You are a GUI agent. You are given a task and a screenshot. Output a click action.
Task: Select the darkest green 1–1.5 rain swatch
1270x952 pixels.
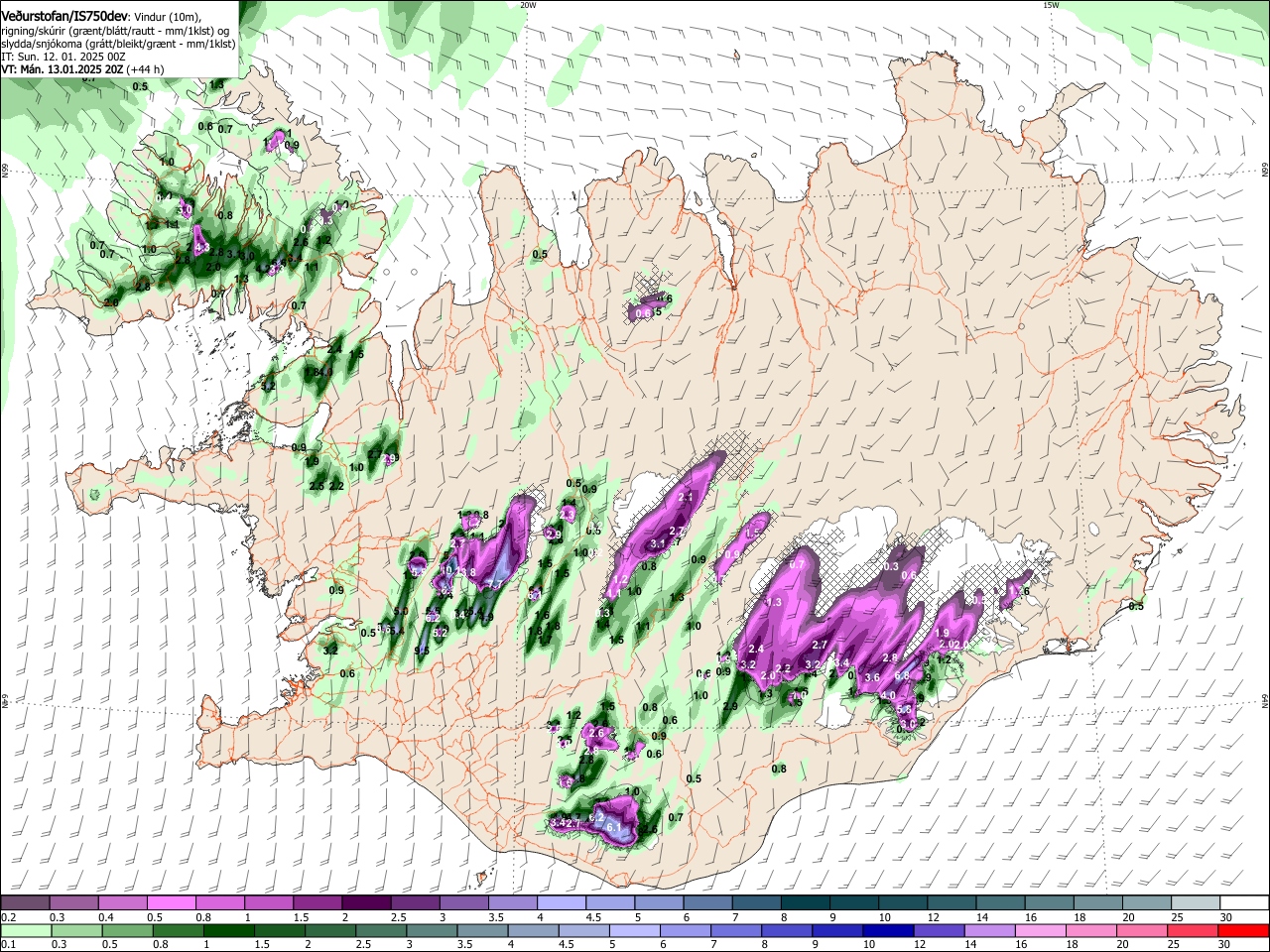pyautogui.click(x=229, y=931)
